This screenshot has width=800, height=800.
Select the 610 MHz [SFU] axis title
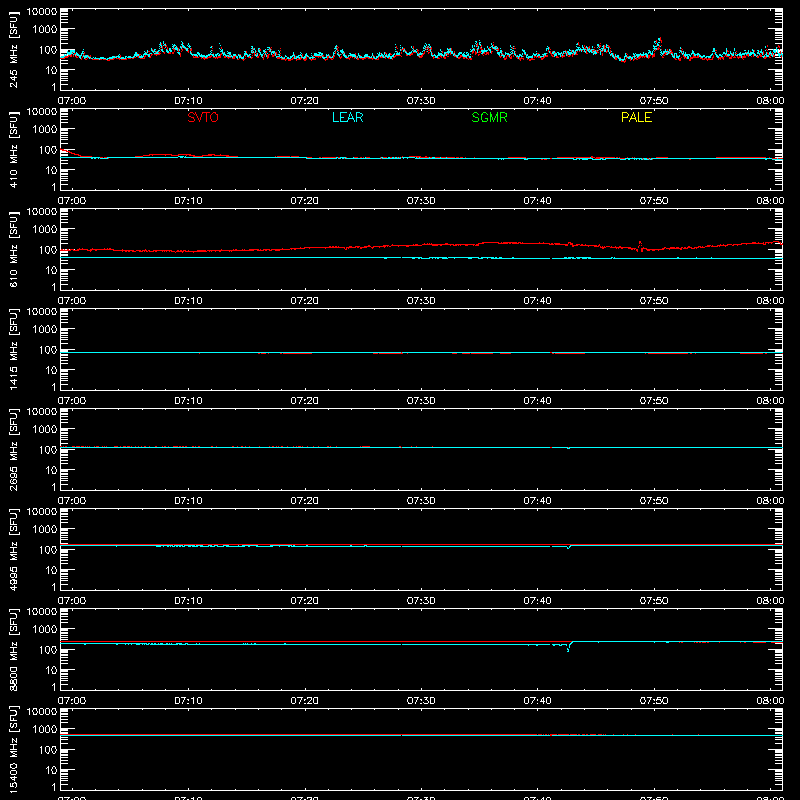(x=14, y=249)
